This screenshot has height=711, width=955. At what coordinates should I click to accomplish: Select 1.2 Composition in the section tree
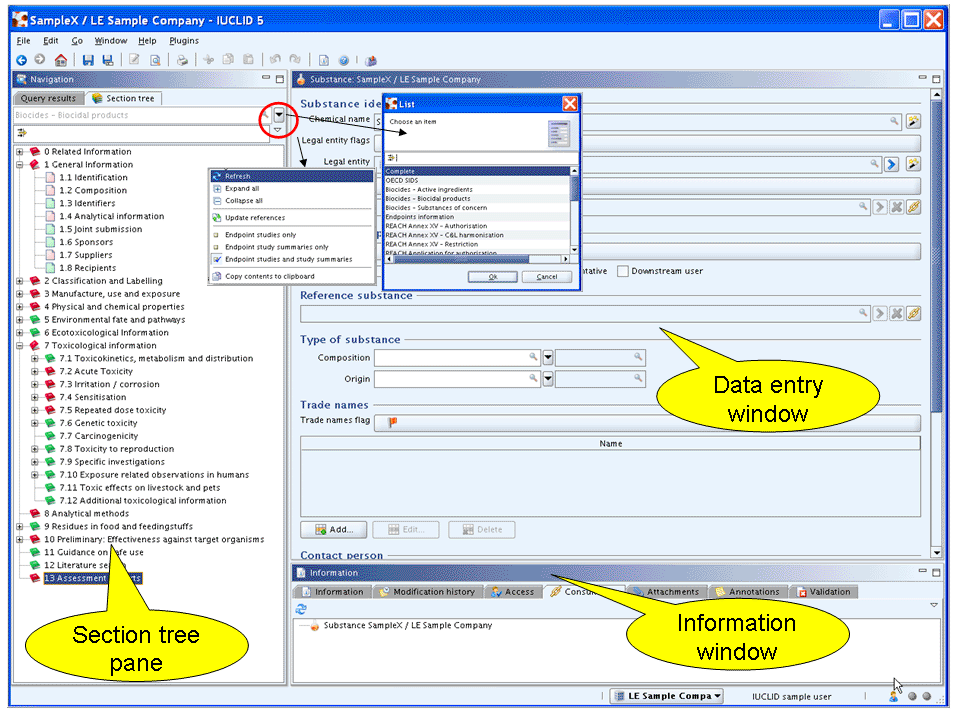(93, 190)
